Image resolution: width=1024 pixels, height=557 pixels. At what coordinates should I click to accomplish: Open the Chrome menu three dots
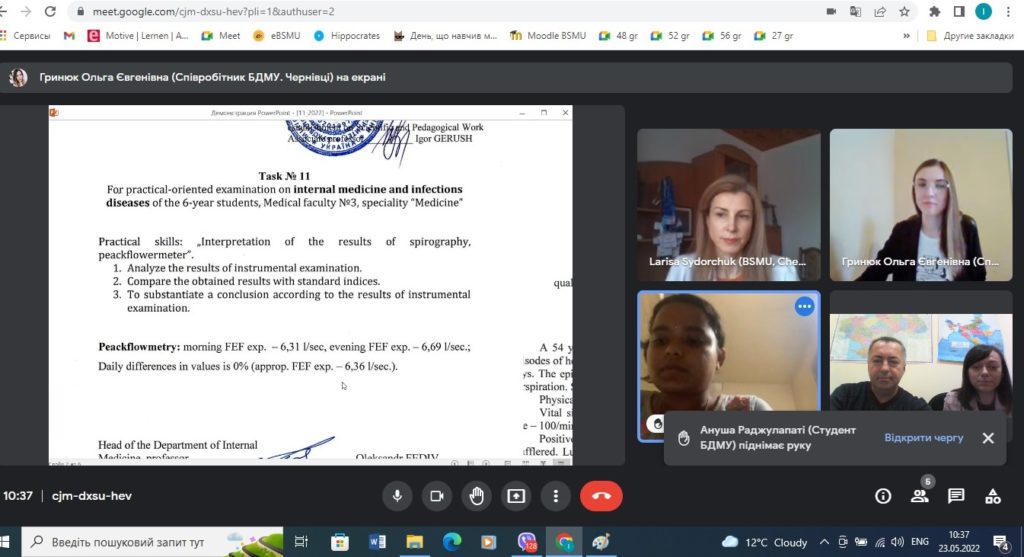[x=1009, y=12]
